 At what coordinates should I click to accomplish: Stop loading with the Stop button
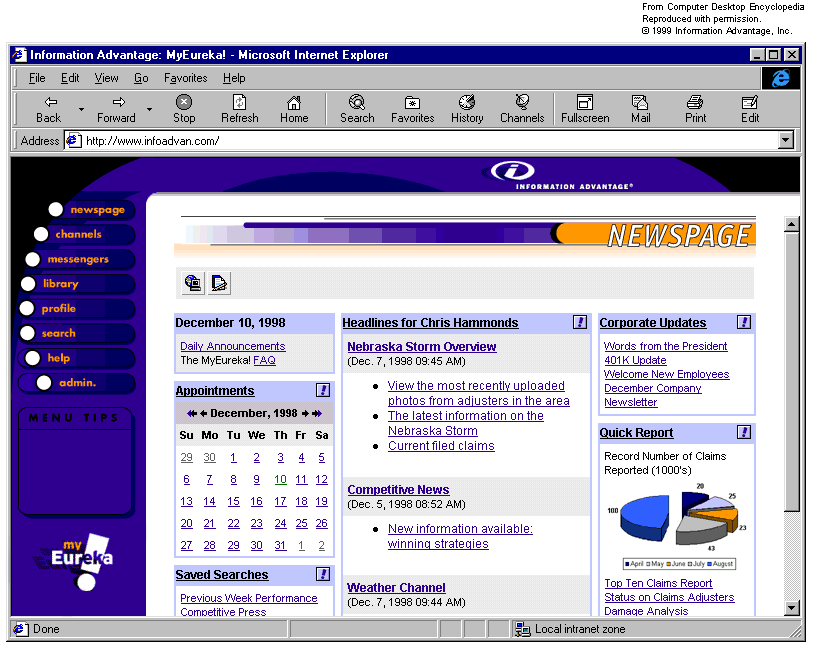(x=184, y=110)
